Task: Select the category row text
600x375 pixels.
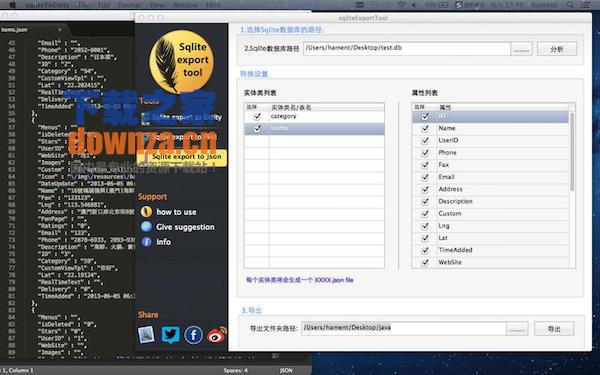Action: [x=283, y=116]
